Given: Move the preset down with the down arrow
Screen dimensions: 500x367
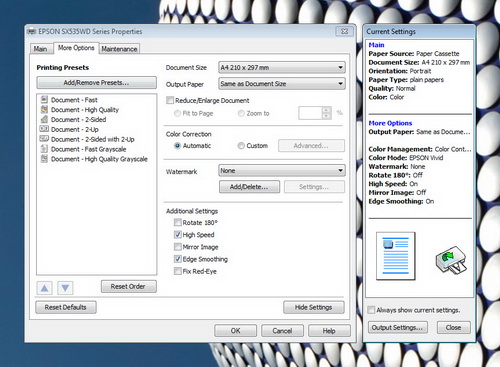Looking at the screenshot, I should (65, 288).
